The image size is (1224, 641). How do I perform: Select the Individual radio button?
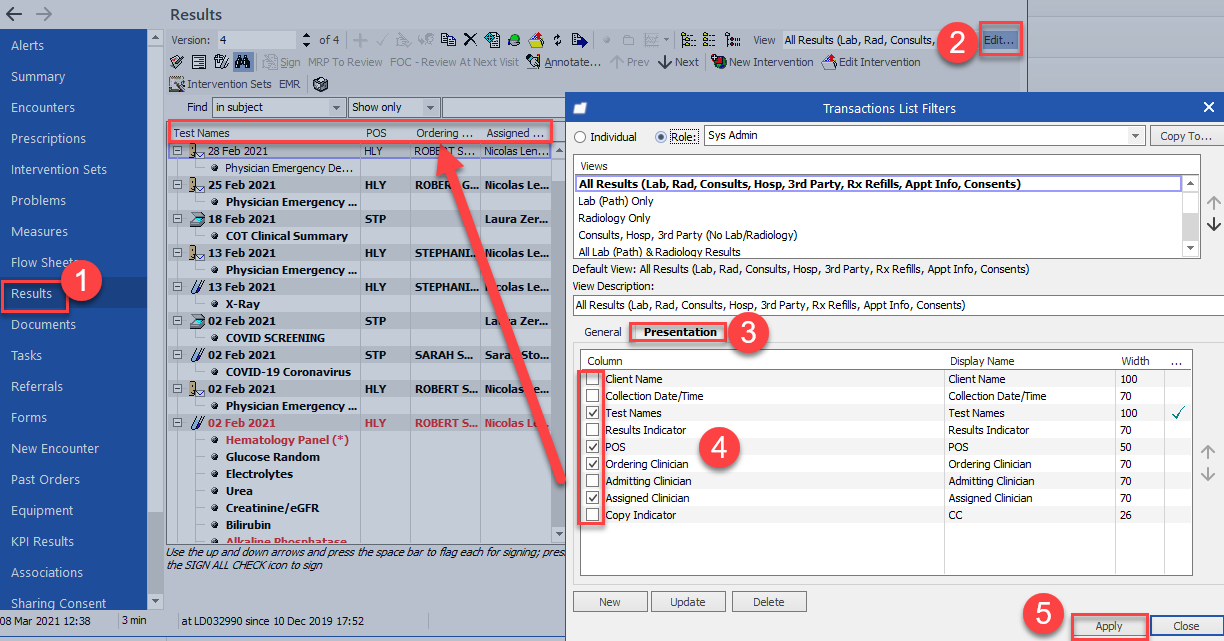(581, 136)
